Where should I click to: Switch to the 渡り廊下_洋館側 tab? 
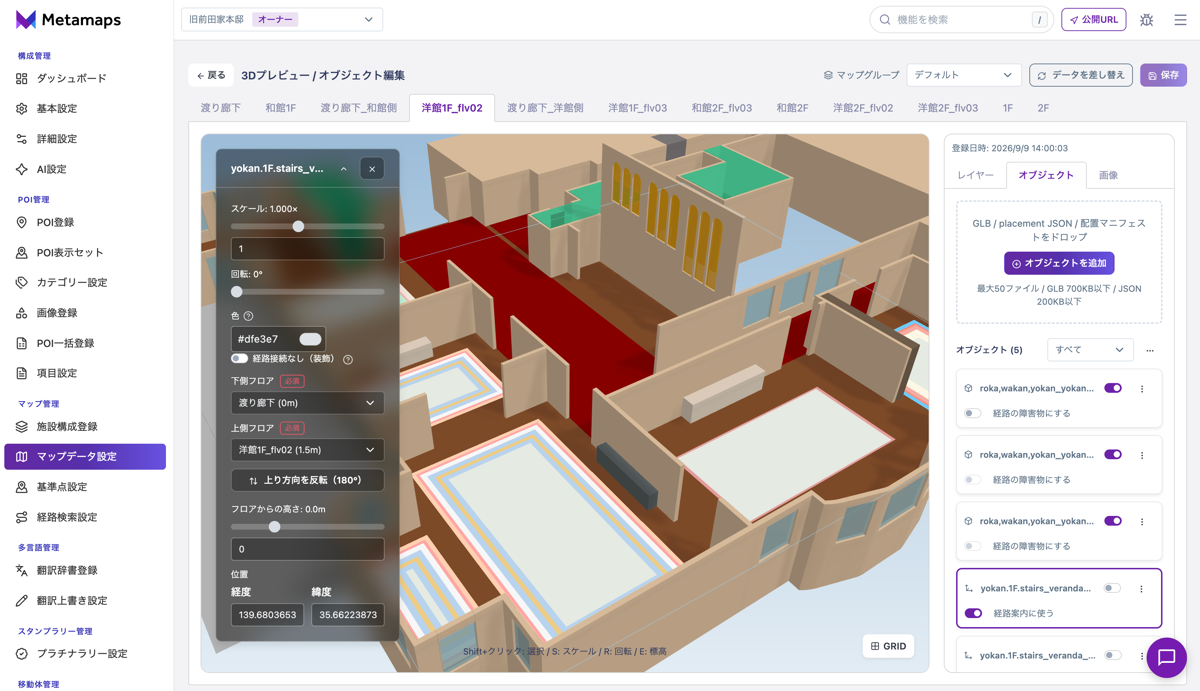click(545, 108)
